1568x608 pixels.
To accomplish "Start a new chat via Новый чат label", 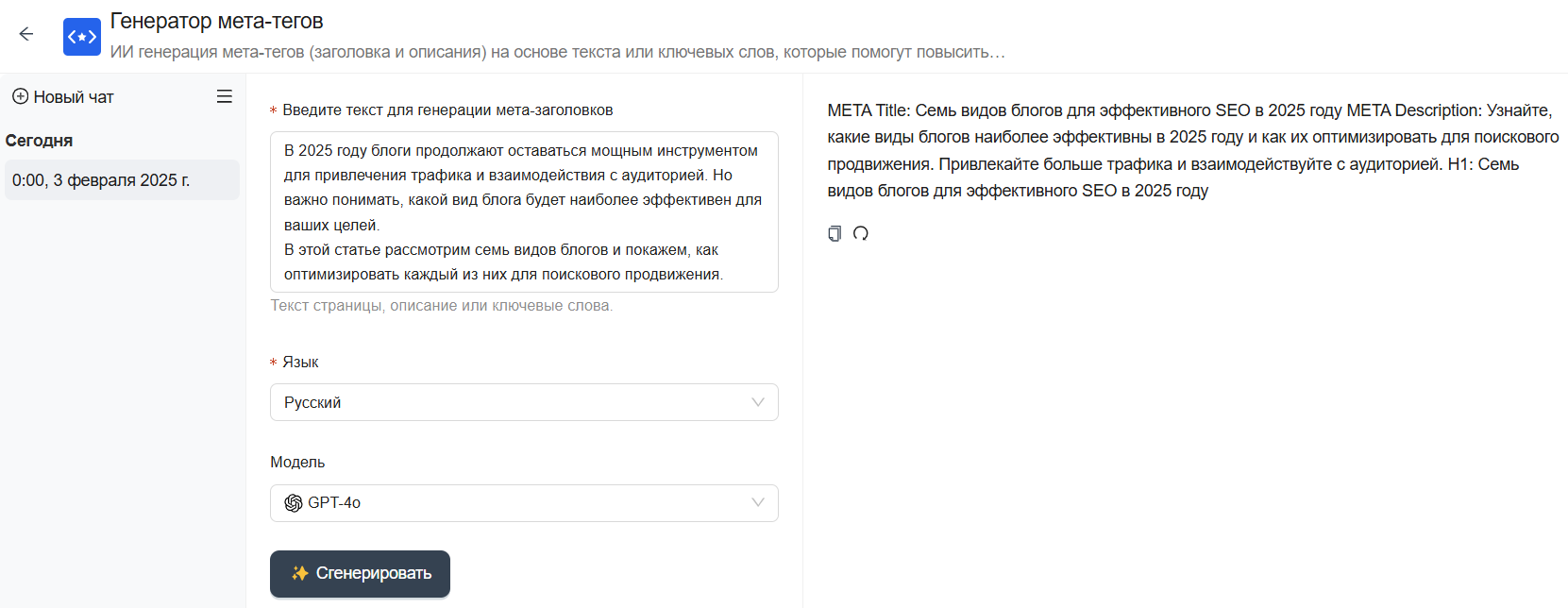I will 74,97.
